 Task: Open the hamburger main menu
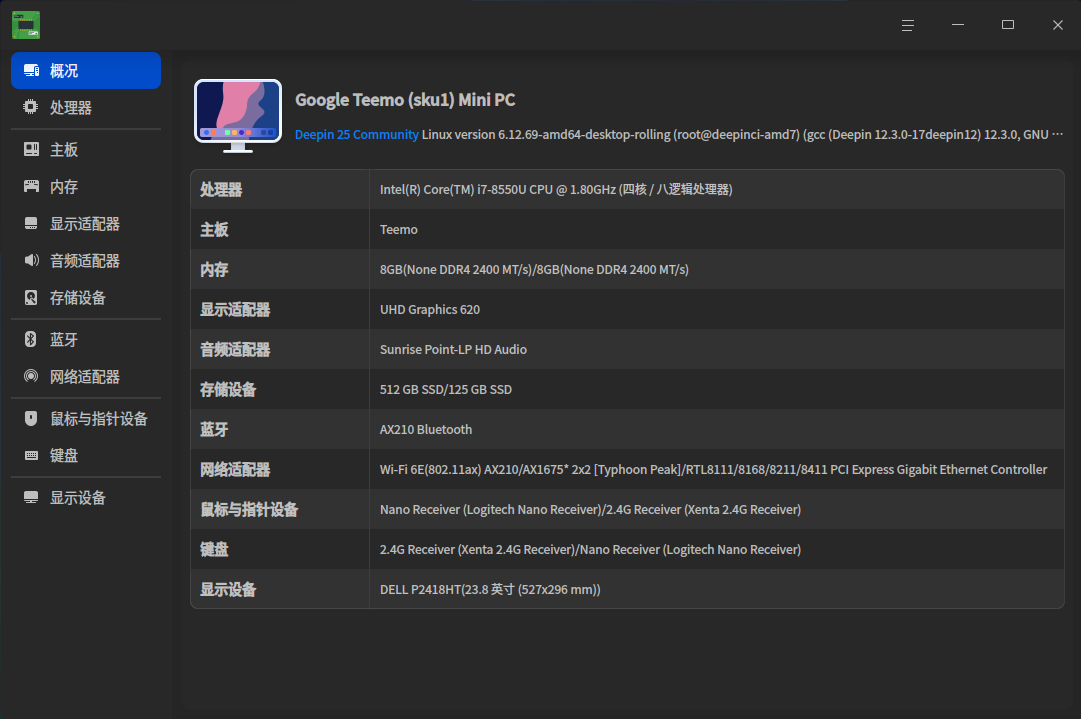click(x=908, y=25)
